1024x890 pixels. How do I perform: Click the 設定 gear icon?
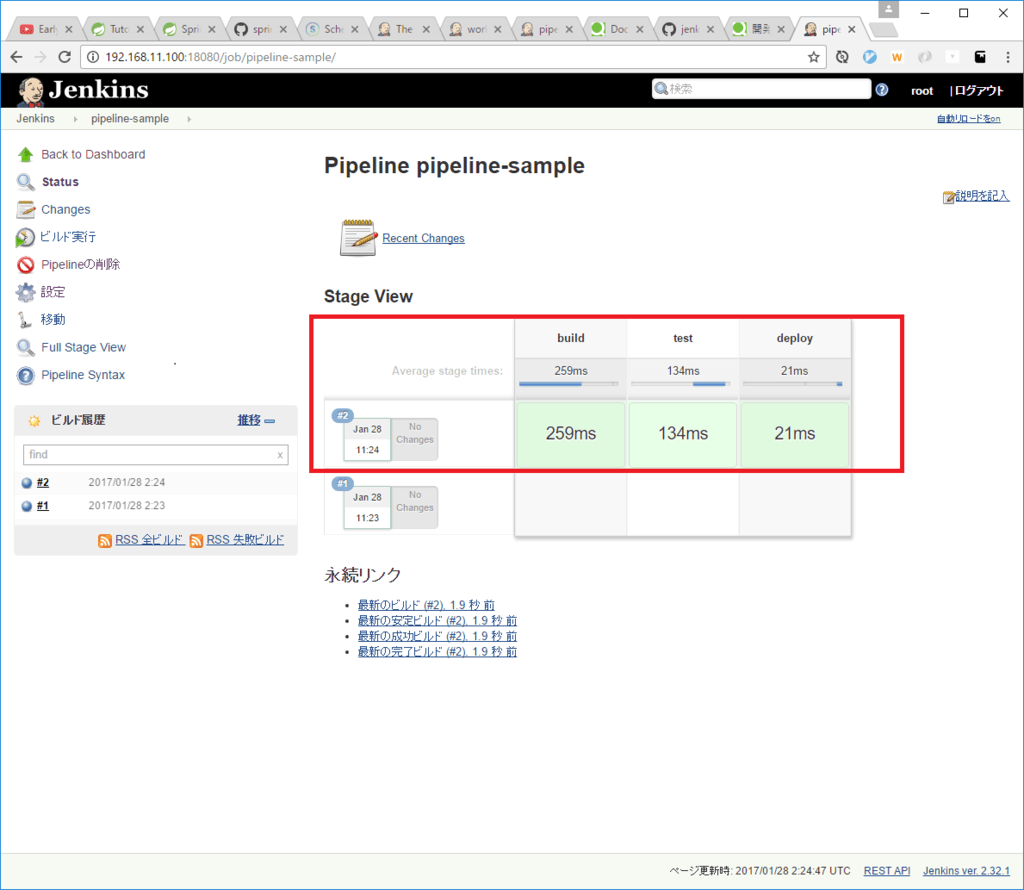pos(25,292)
